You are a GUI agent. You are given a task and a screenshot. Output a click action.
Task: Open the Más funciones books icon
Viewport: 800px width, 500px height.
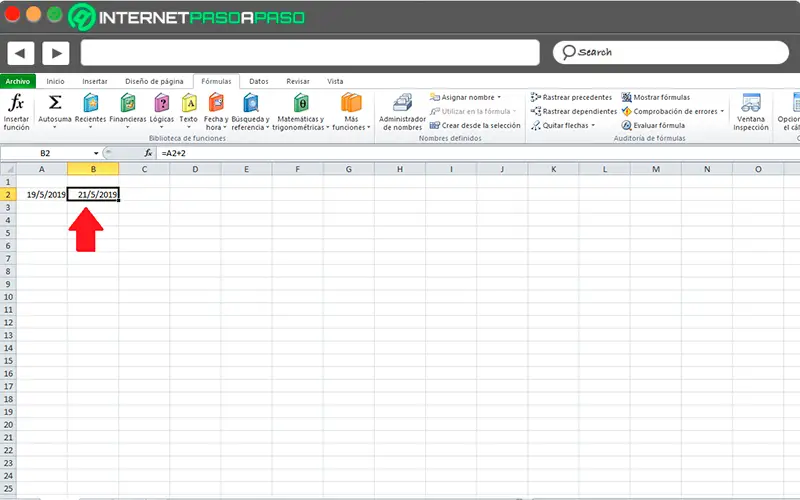click(351, 103)
